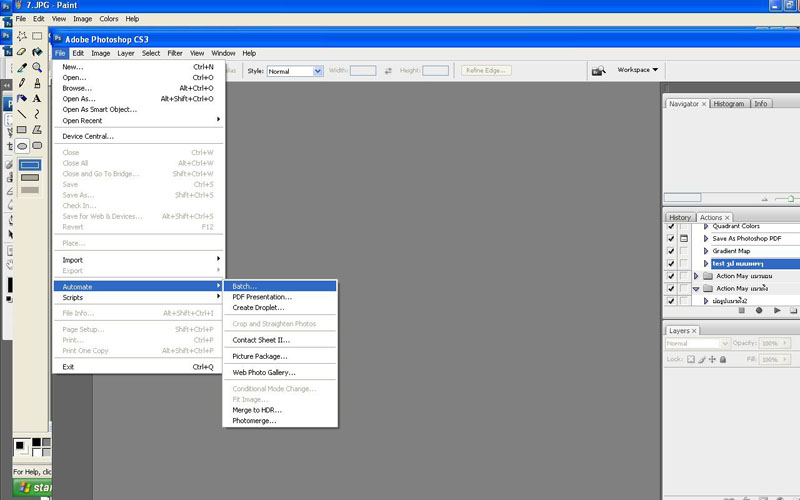Uncheck the test action checkbox
This screenshot has height=500, width=800.
(x=671, y=264)
